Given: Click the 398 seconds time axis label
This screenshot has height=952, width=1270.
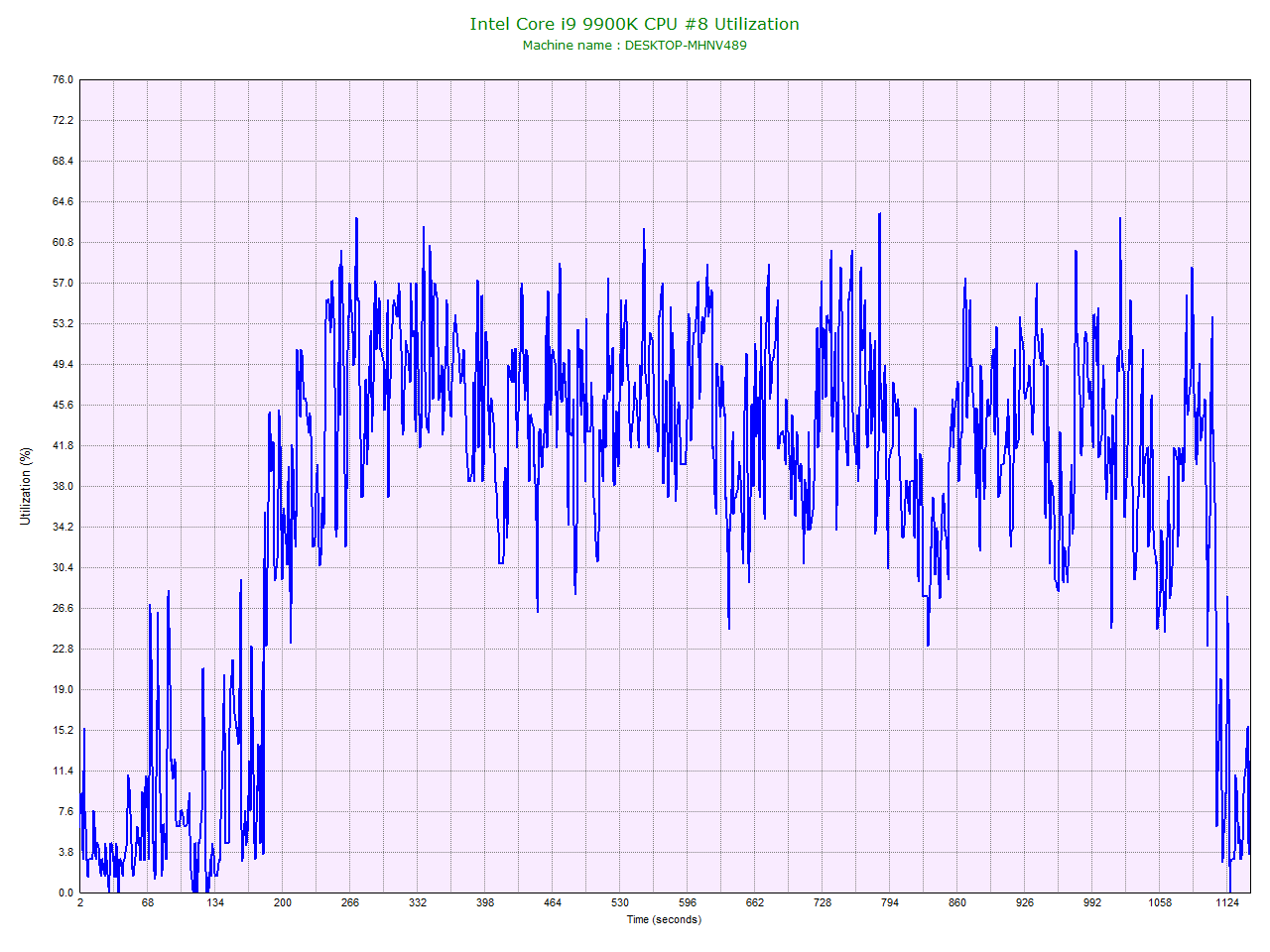Looking at the screenshot, I should [485, 902].
